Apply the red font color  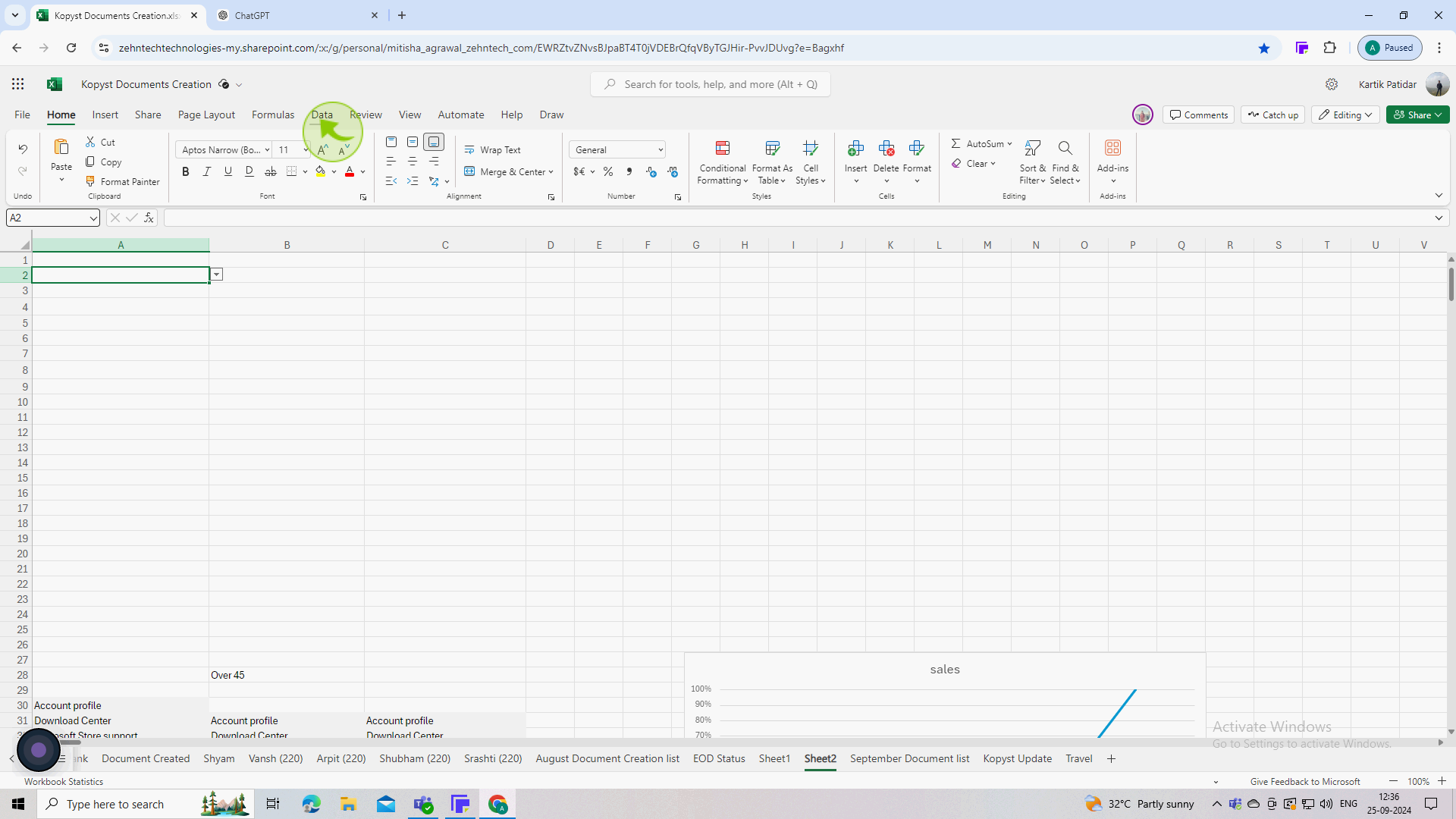click(350, 172)
